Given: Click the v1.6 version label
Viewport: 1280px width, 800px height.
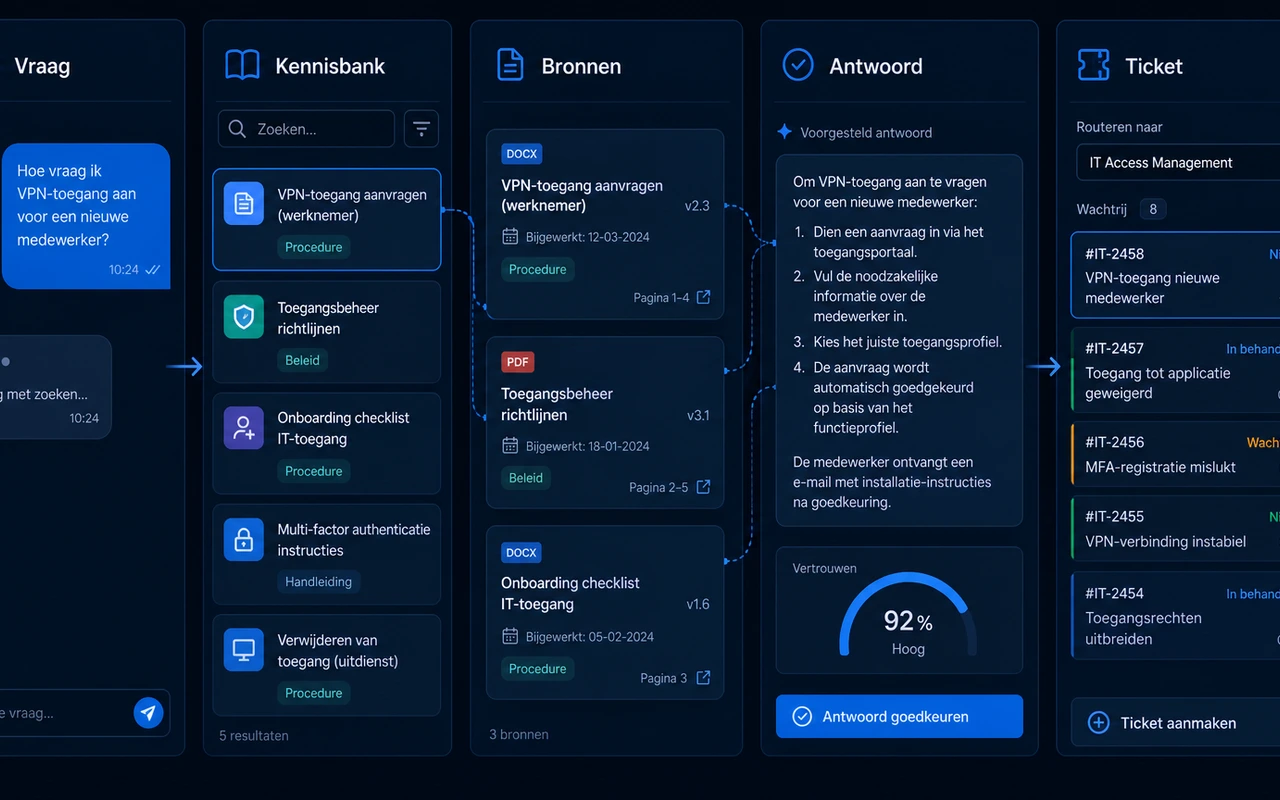Looking at the screenshot, I should (698, 604).
